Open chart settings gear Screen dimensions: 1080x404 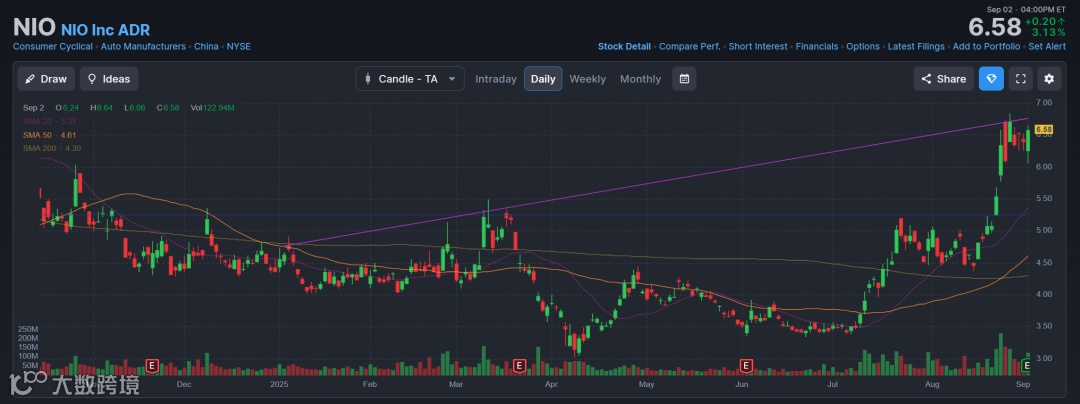tap(1049, 78)
